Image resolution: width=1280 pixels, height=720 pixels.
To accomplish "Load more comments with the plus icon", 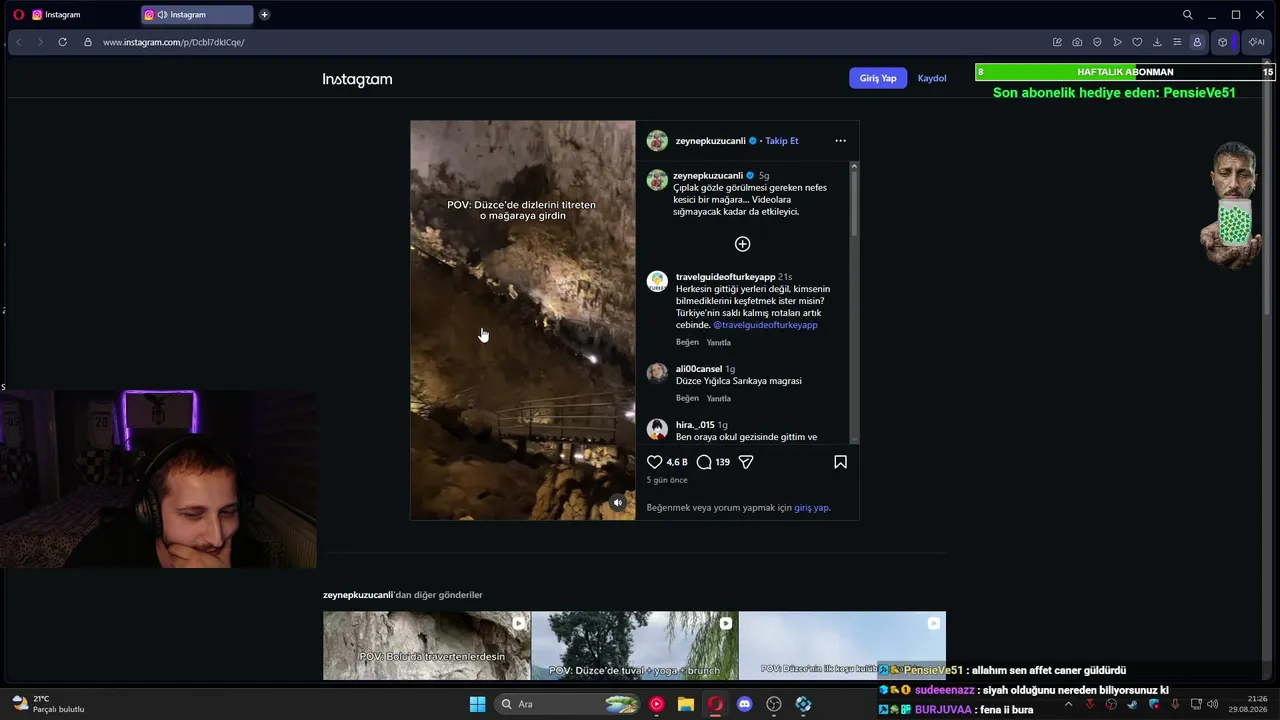I will [x=742, y=244].
